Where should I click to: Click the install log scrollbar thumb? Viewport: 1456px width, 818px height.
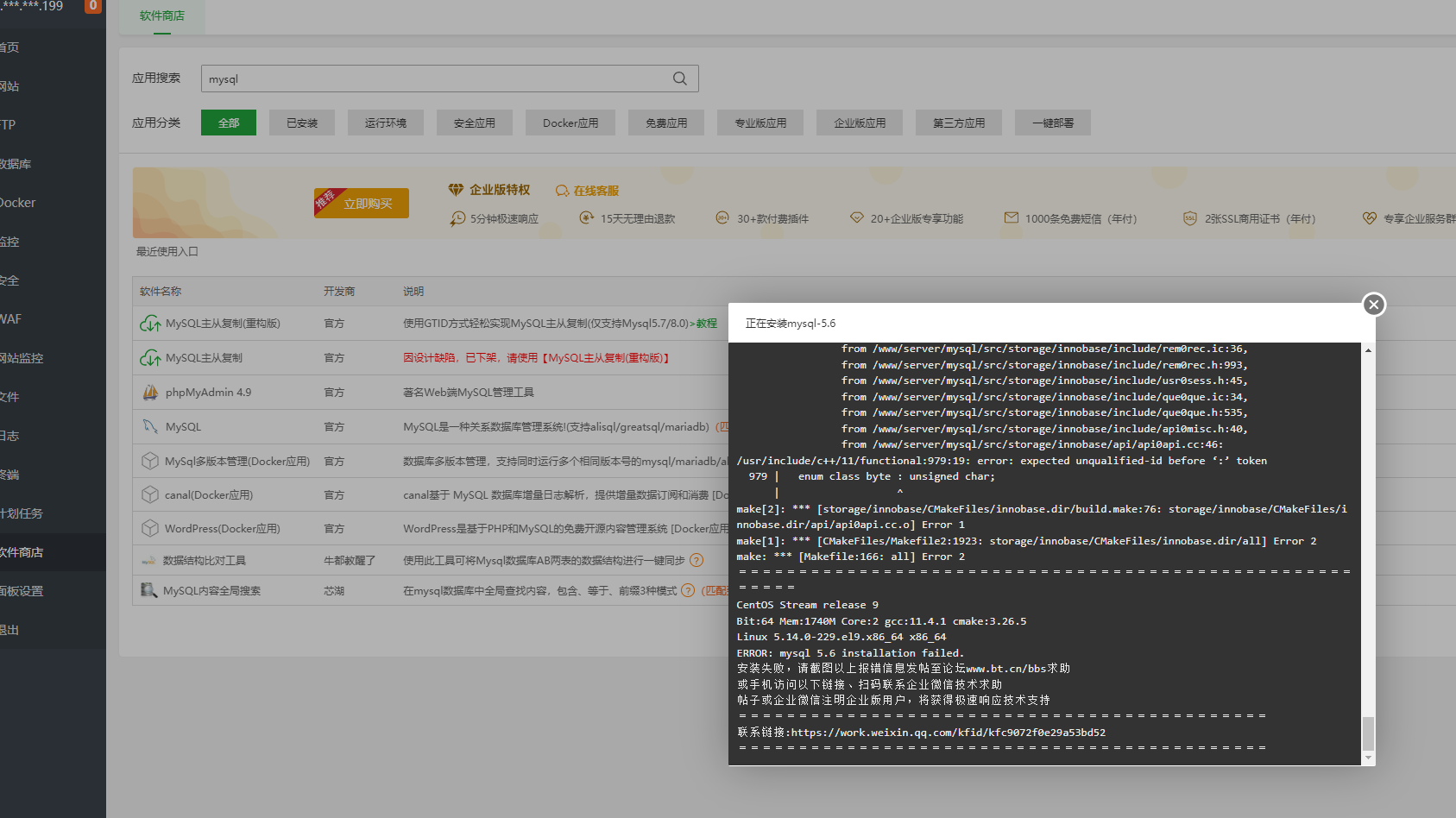[x=1368, y=733]
